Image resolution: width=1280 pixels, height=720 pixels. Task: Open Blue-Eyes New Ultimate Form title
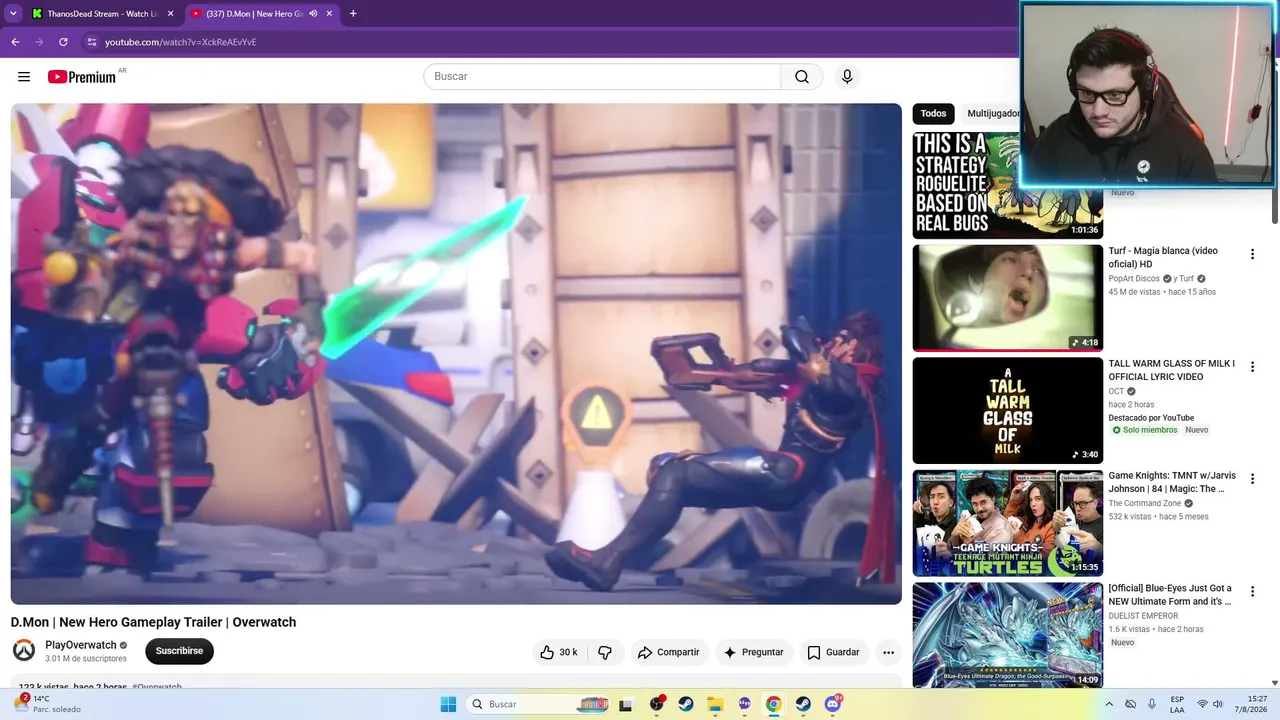1170,595
